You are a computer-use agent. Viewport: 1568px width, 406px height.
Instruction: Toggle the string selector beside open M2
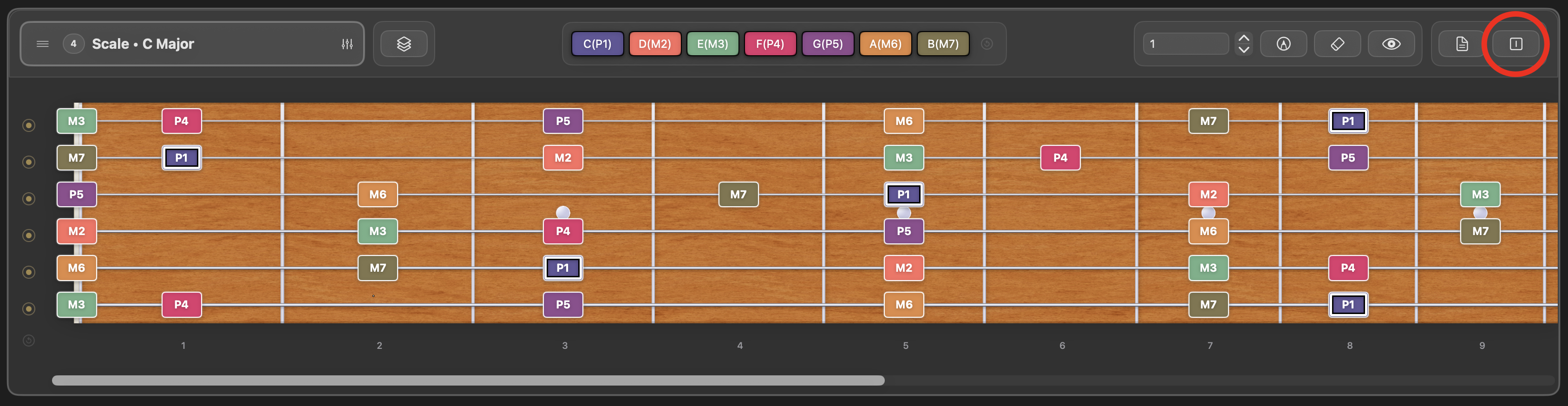29,235
